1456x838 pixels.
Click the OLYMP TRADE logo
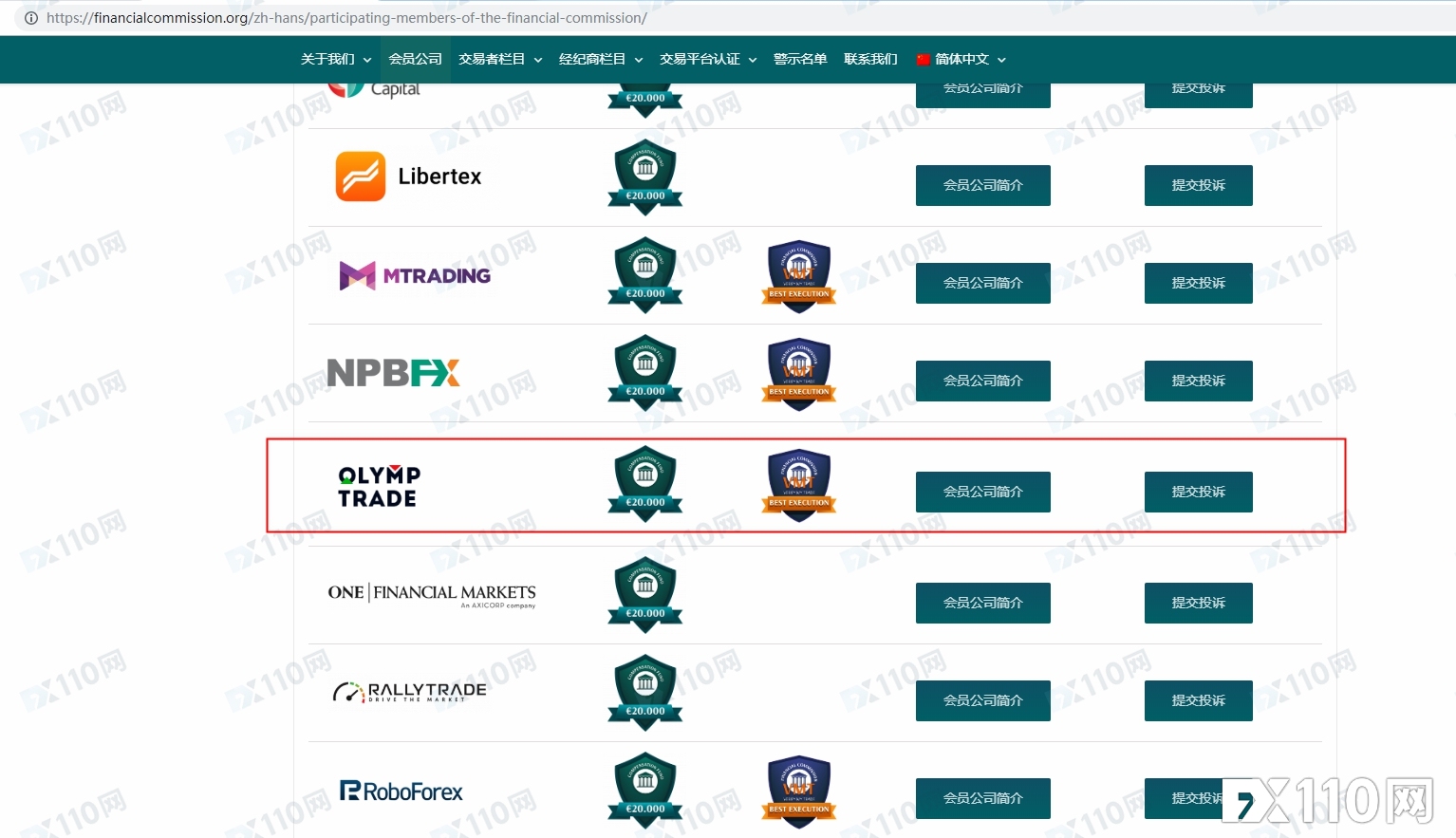tap(378, 485)
